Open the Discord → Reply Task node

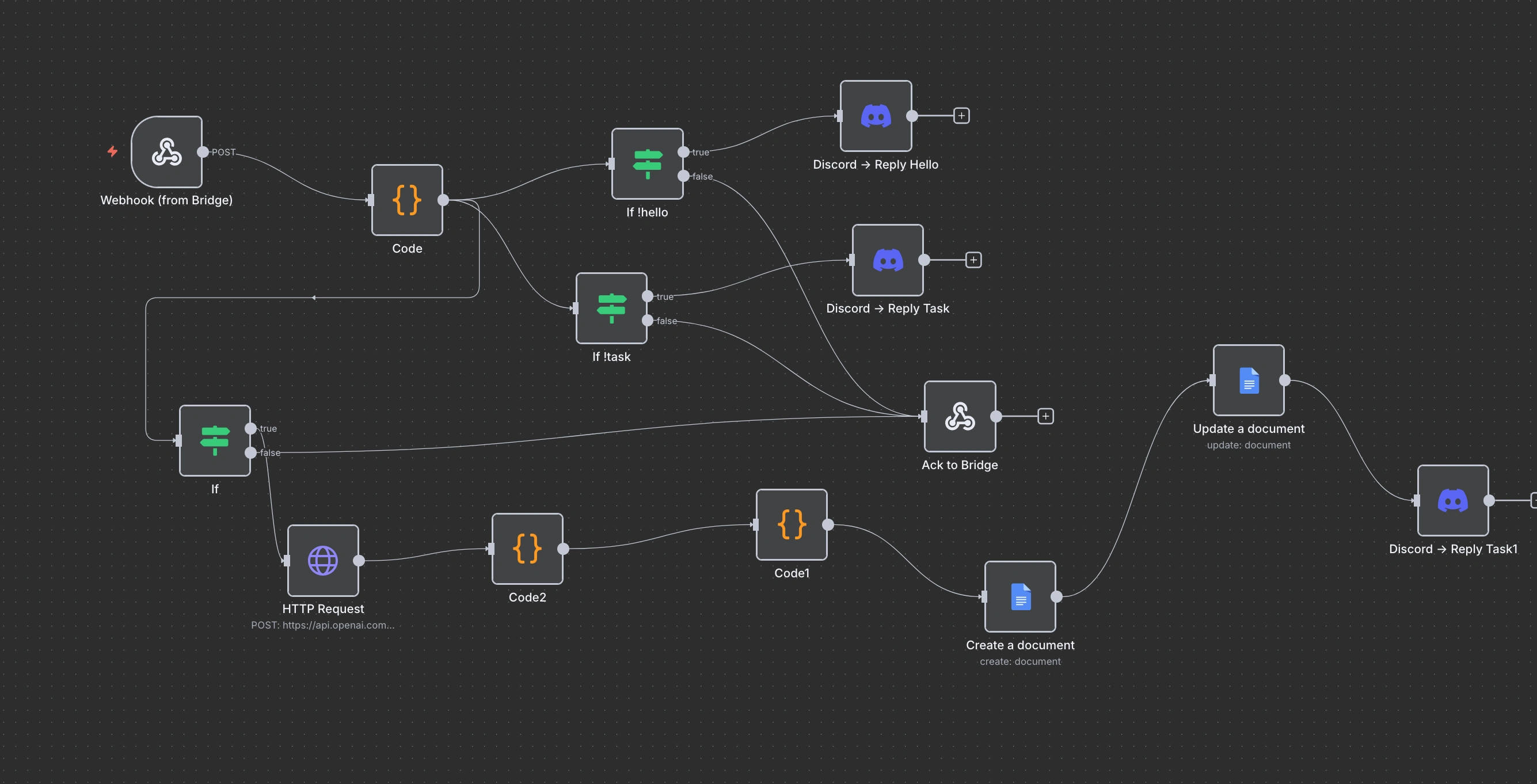click(887, 260)
